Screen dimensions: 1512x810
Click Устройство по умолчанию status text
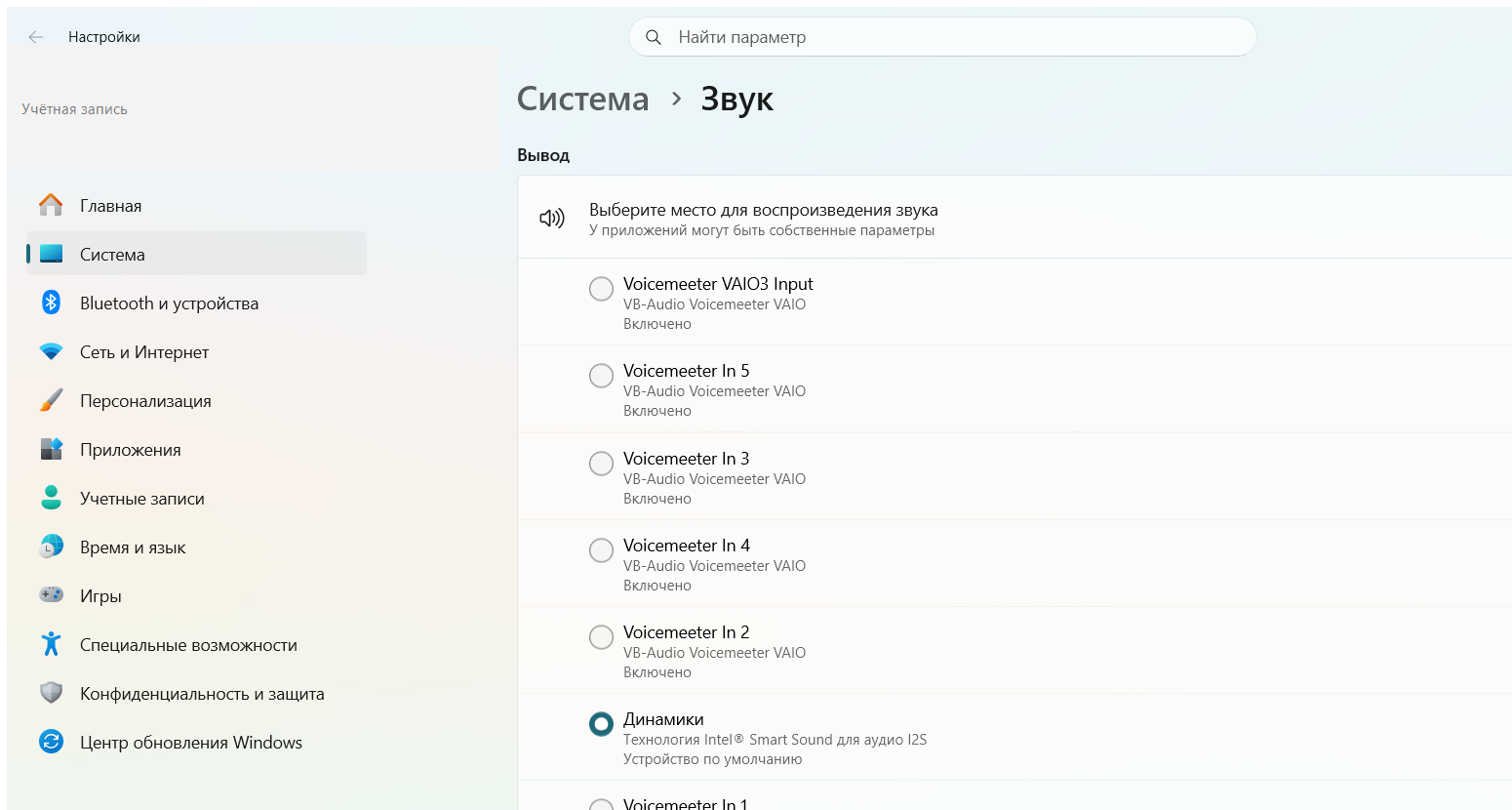pyautogui.click(x=712, y=759)
